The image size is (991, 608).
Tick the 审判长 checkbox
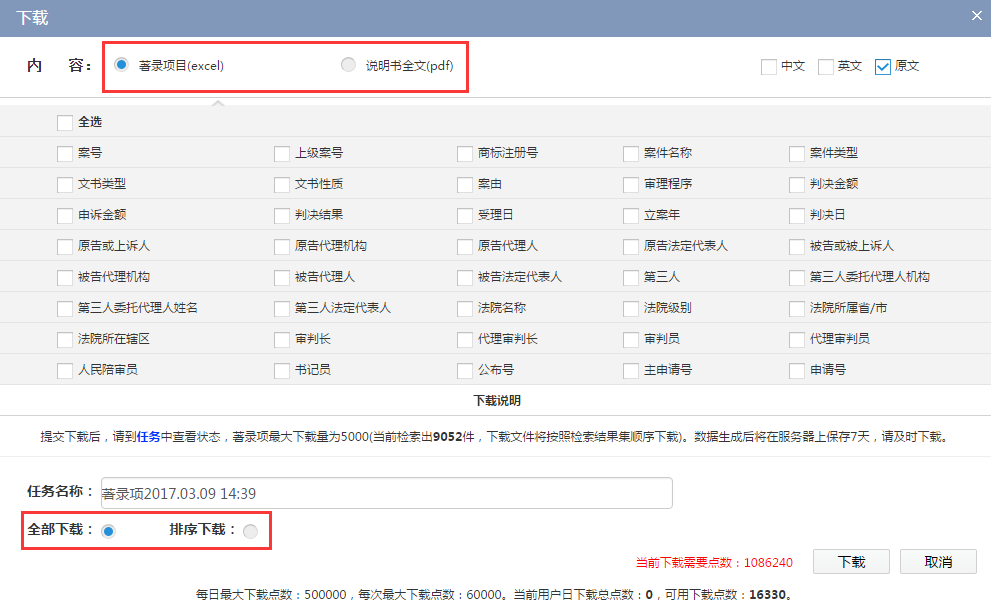282,340
